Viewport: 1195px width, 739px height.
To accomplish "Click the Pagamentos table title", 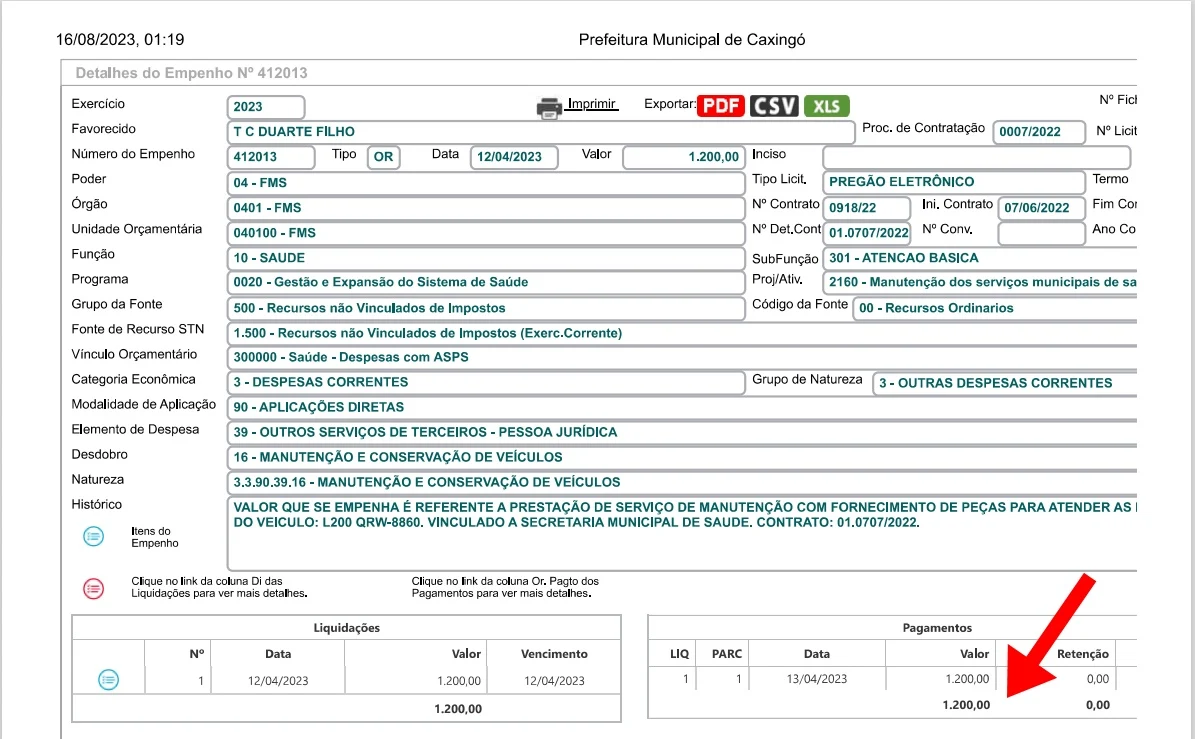I will [x=937, y=629].
